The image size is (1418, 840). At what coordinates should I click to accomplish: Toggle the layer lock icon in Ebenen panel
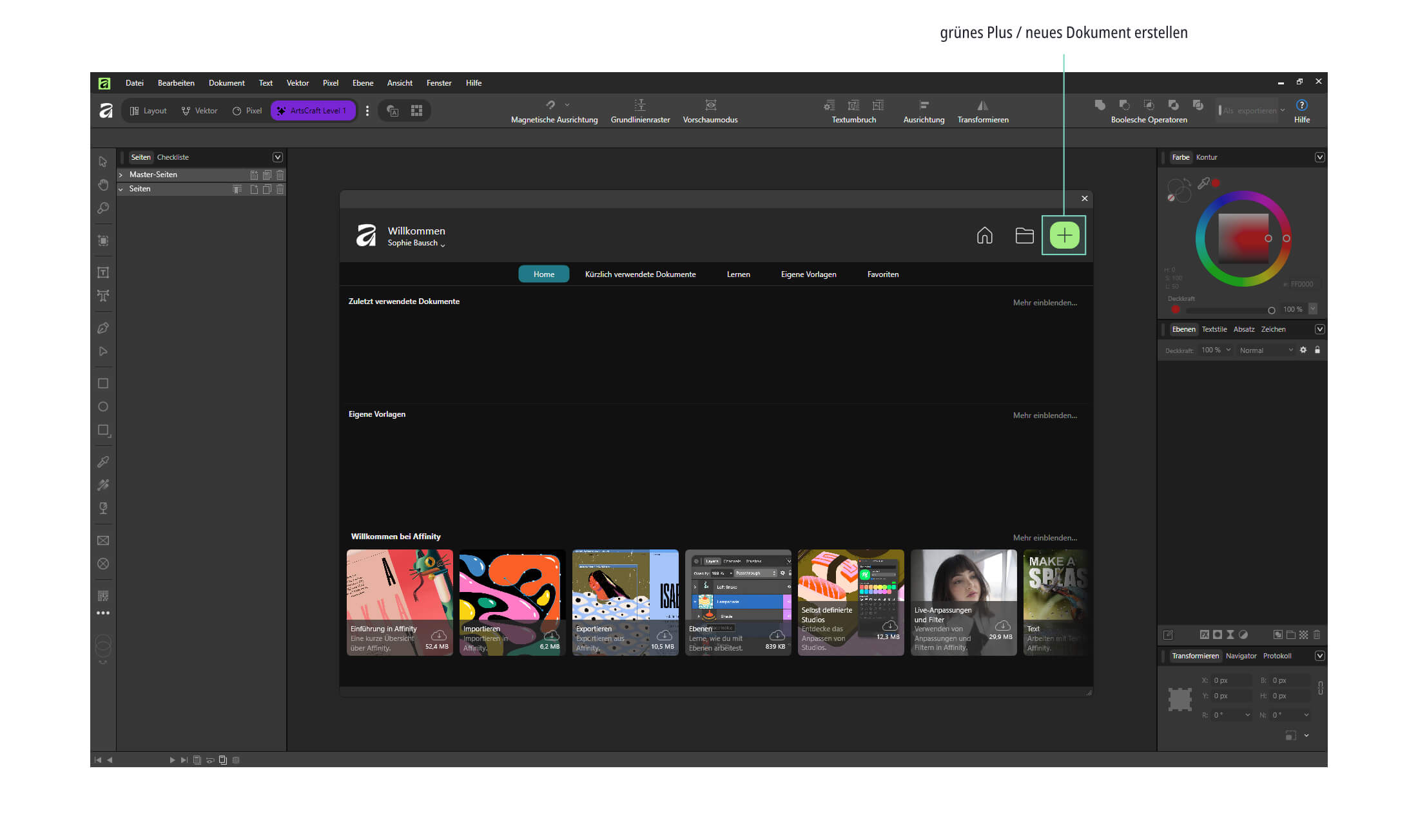click(x=1317, y=350)
